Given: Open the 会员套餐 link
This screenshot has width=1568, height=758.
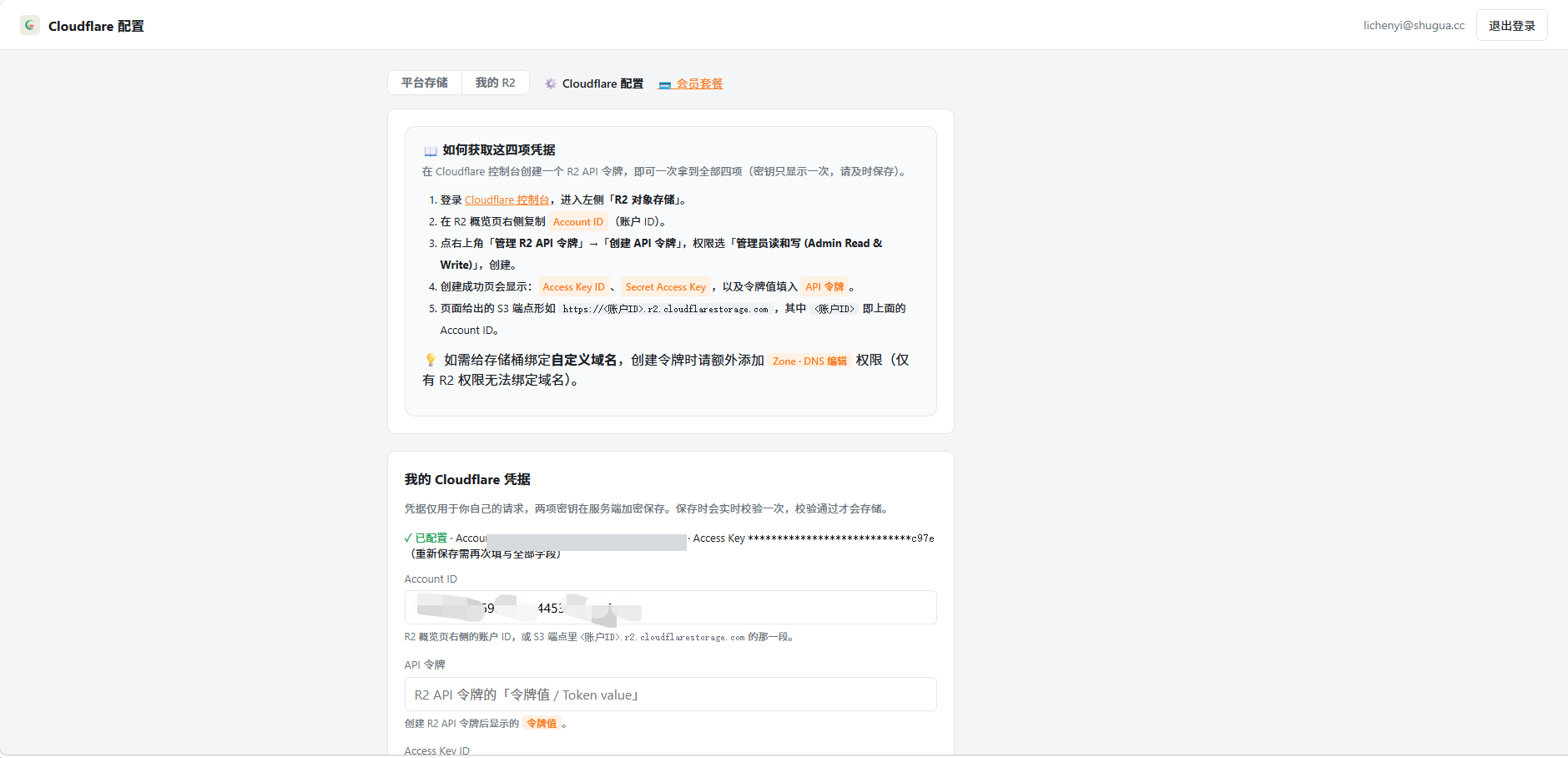Looking at the screenshot, I should [699, 83].
